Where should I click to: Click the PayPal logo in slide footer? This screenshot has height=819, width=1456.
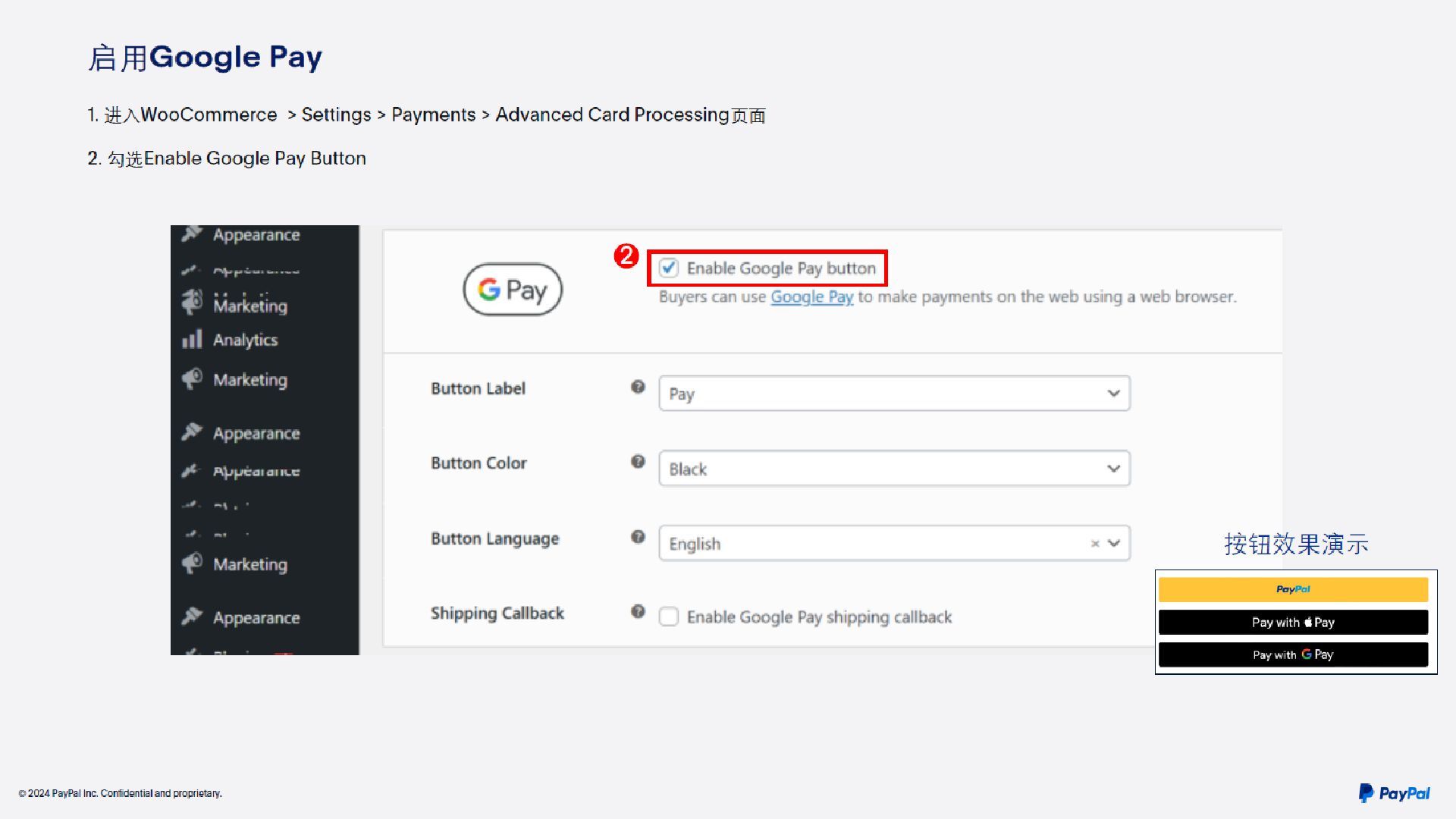1394,793
